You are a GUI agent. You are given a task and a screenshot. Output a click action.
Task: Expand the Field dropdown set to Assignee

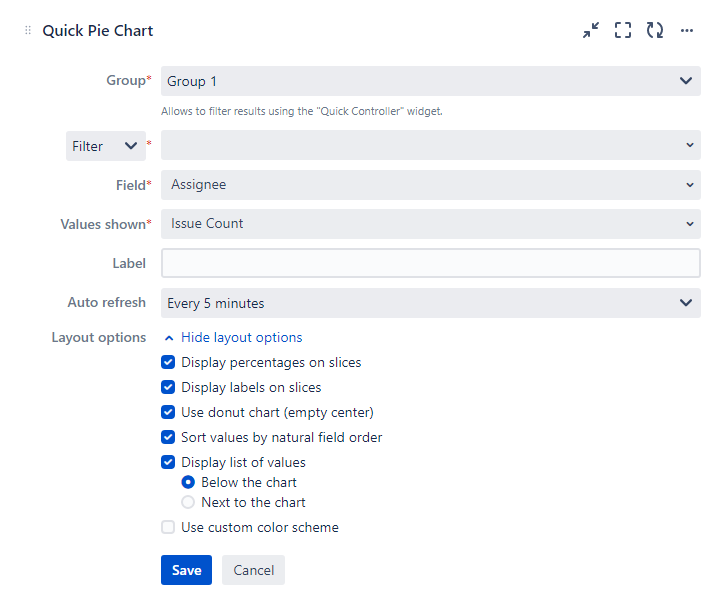point(430,185)
